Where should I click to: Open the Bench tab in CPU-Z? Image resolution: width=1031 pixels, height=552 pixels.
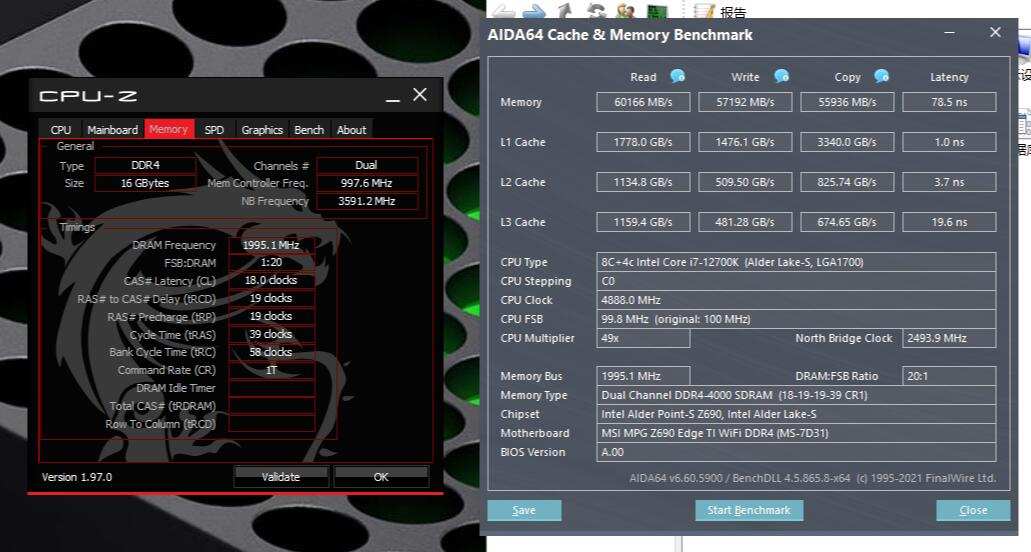click(x=309, y=129)
